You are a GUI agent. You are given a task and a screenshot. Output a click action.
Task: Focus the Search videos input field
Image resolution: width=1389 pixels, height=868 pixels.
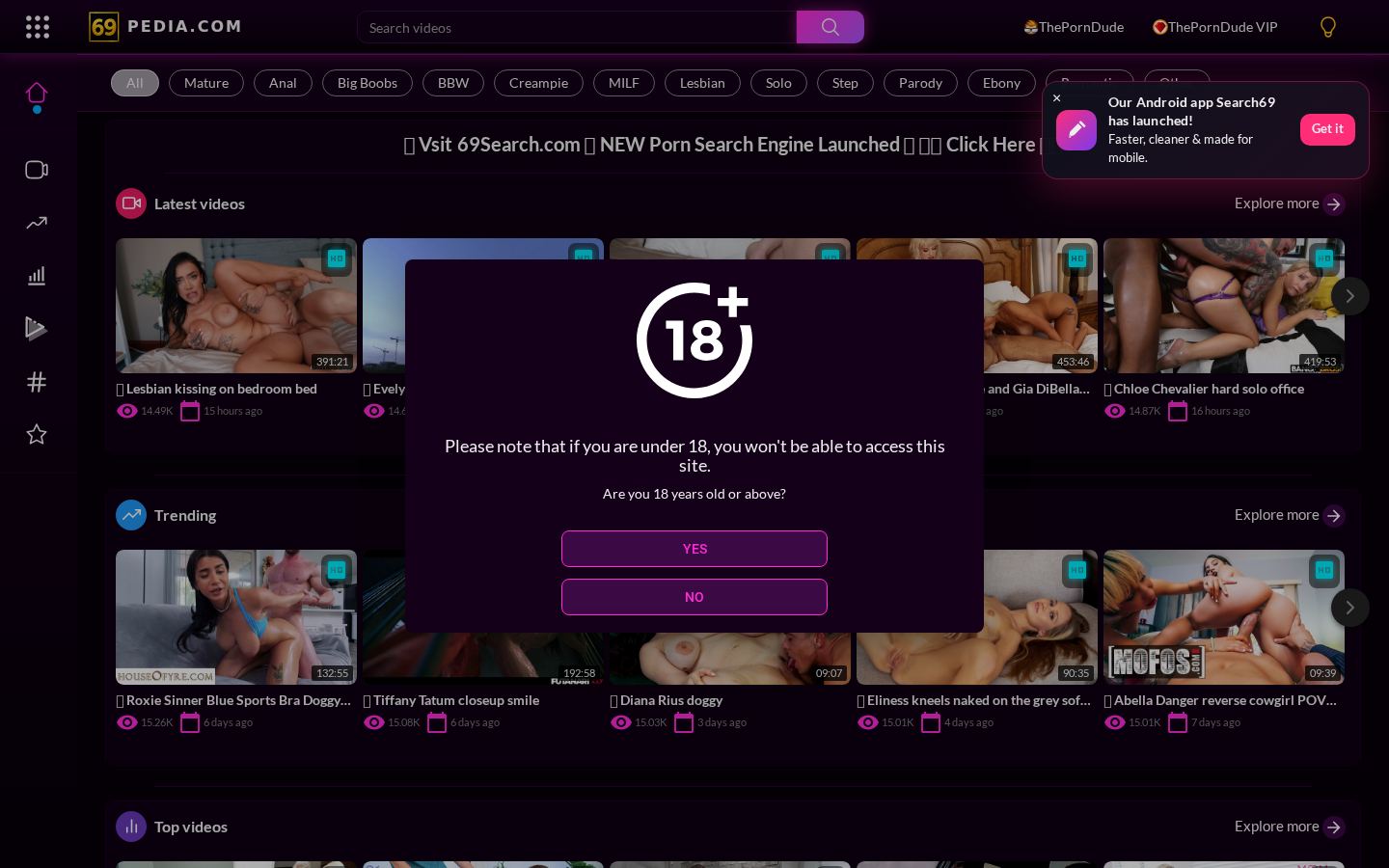click(577, 27)
